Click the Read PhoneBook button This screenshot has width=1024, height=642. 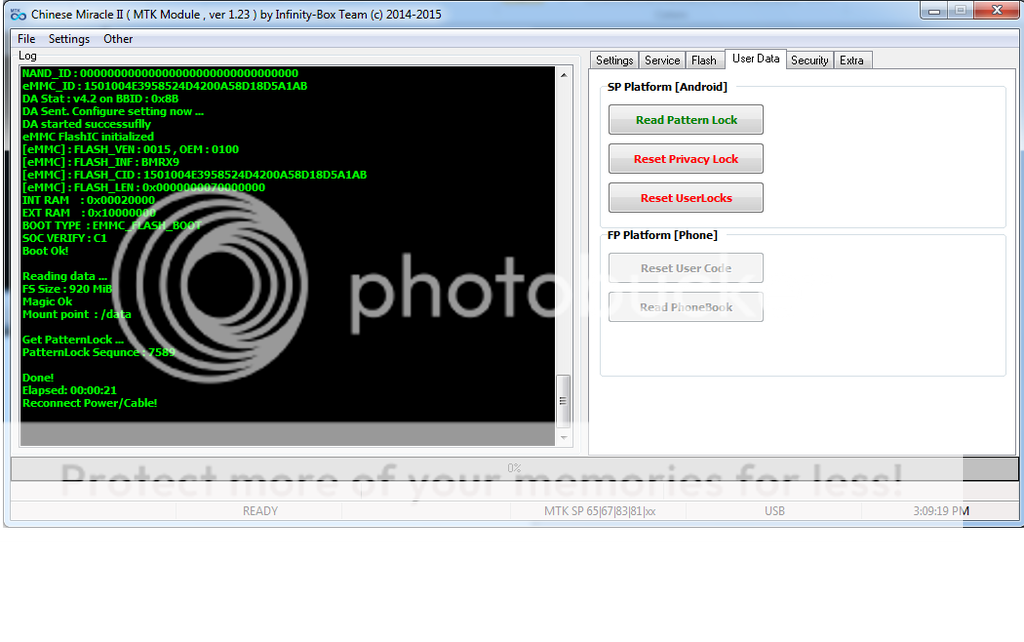point(686,307)
